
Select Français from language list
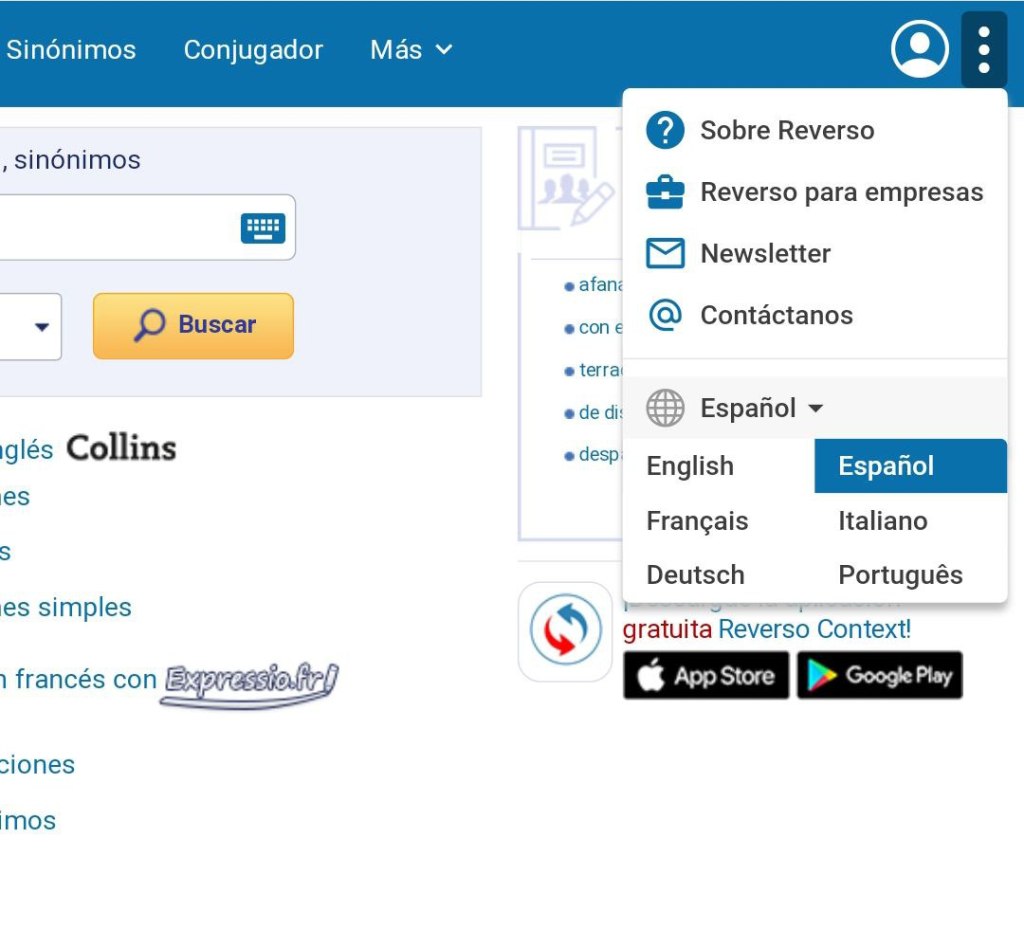[x=697, y=521]
